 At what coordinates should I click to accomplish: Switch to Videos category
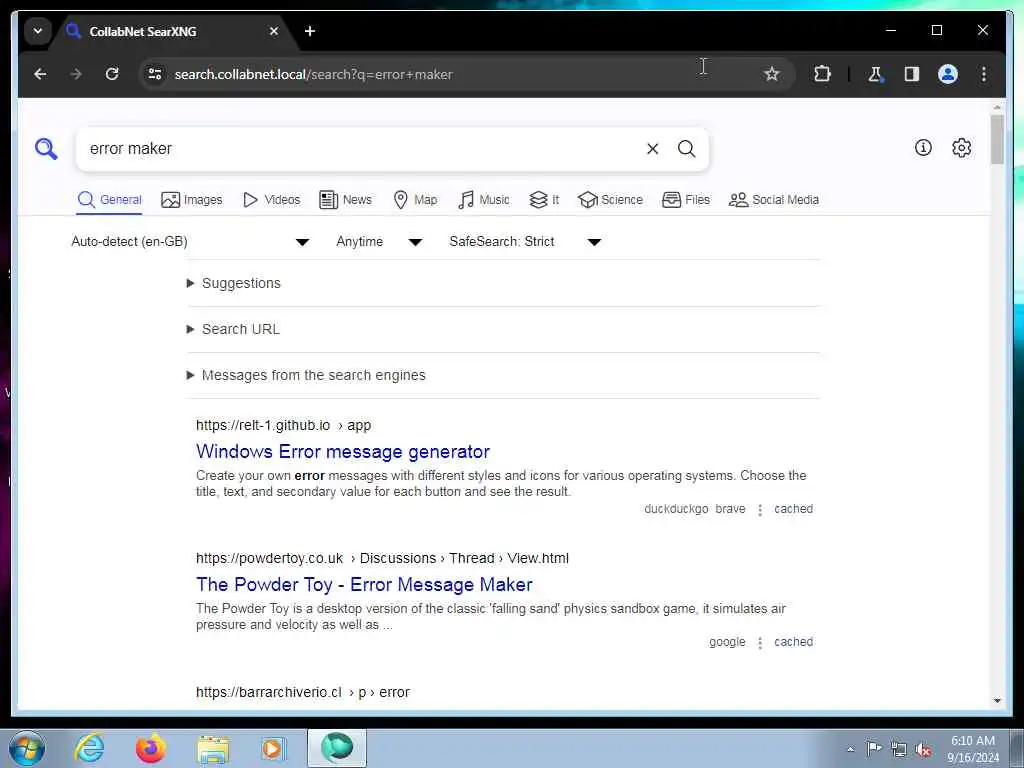[271, 200]
